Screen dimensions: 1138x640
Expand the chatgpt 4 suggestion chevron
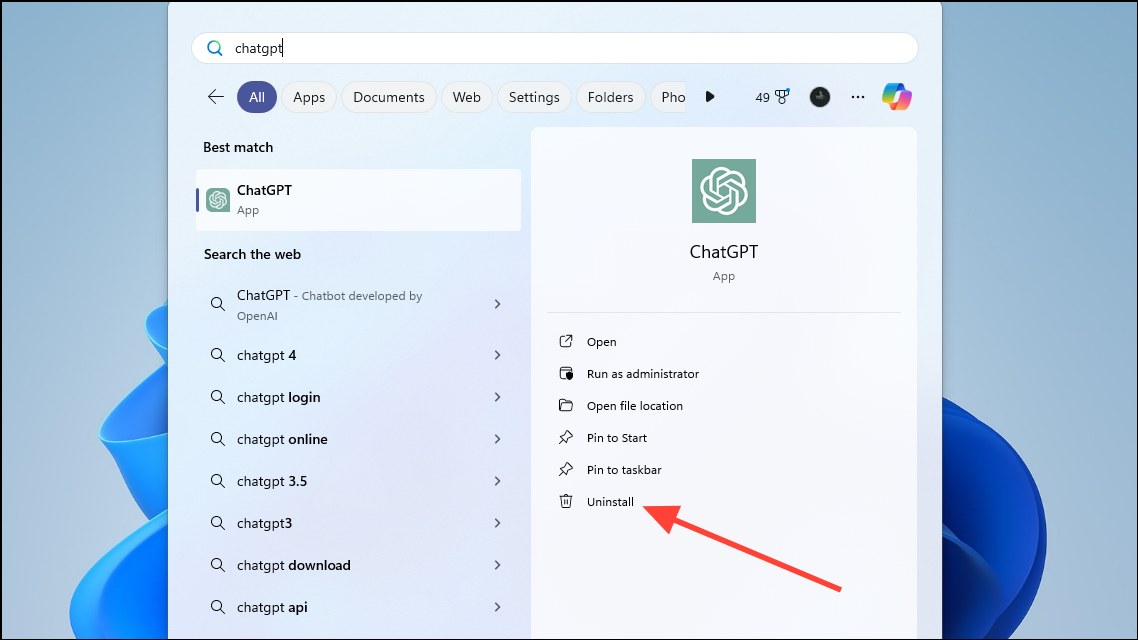(x=497, y=355)
